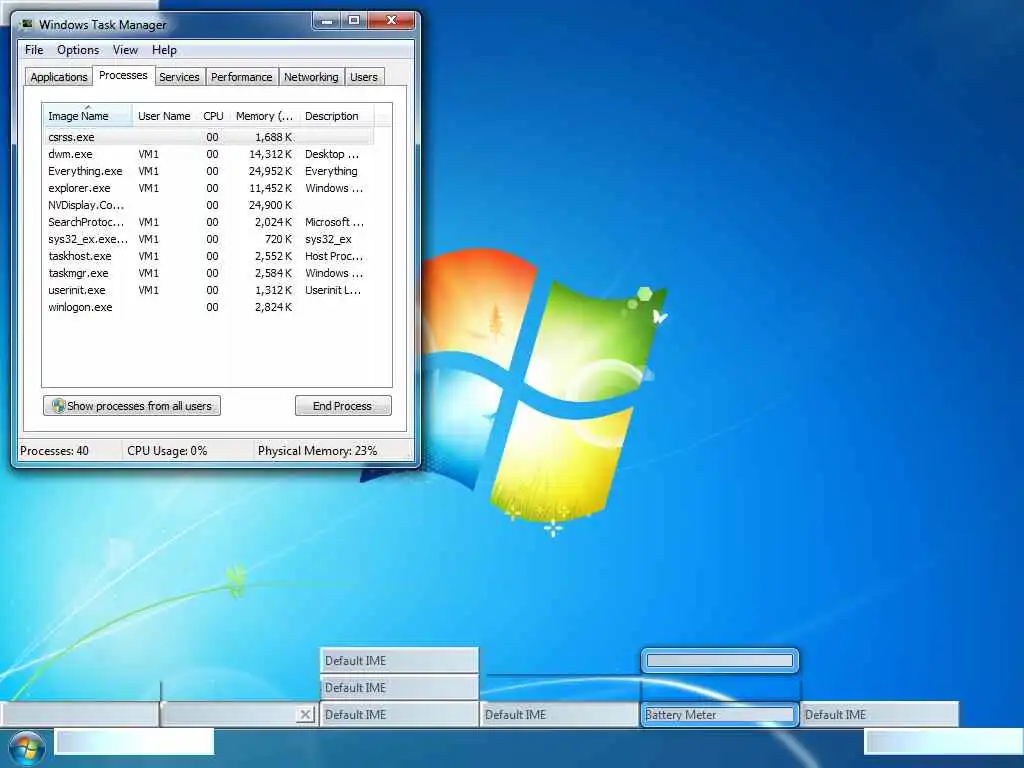Click the Microsoft ... description cell
Image resolution: width=1024 pixels, height=768 pixels.
(x=334, y=222)
